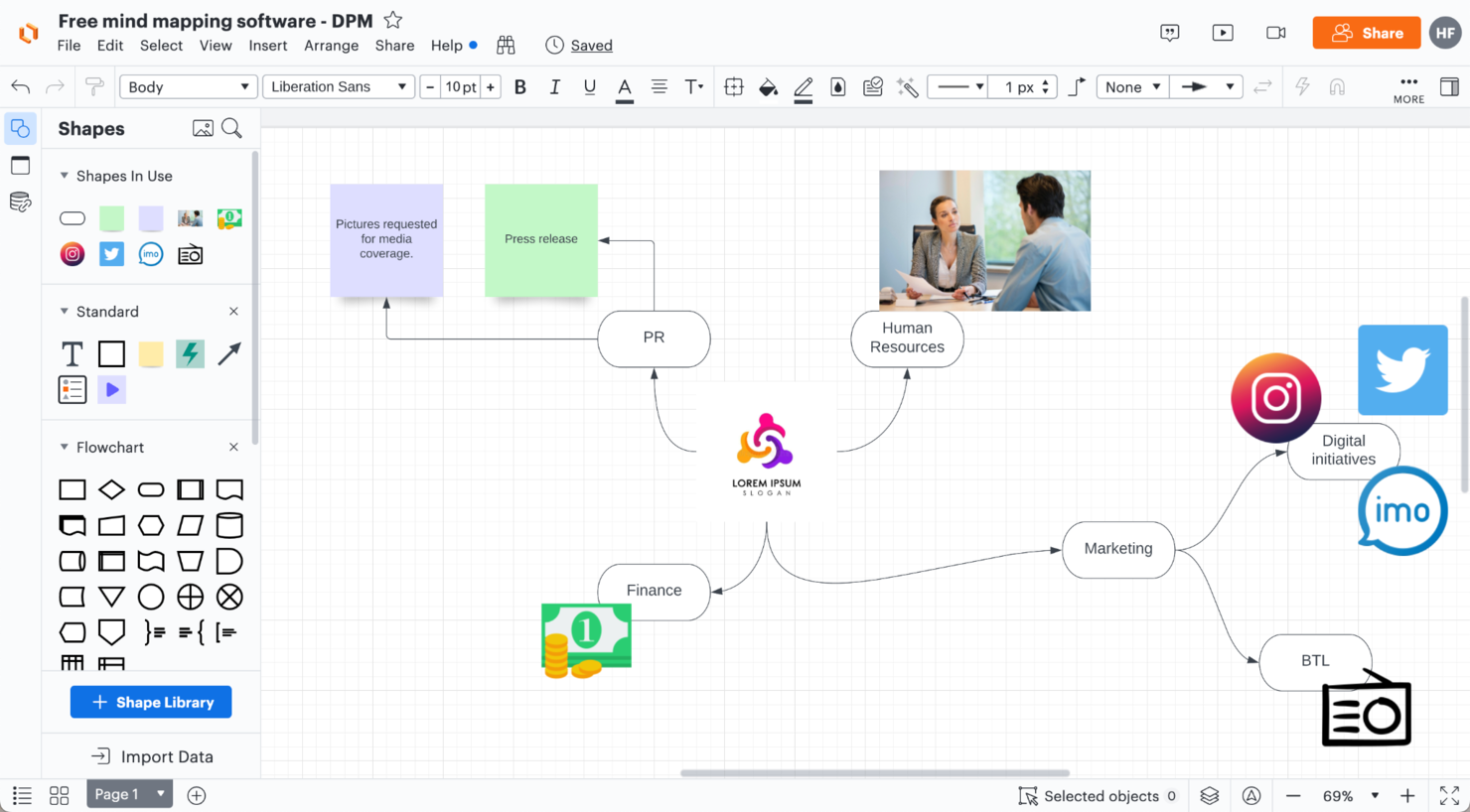The height and width of the screenshot is (812, 1470).
Task: Zoom out with the minus button
Action: point(1293,796)
